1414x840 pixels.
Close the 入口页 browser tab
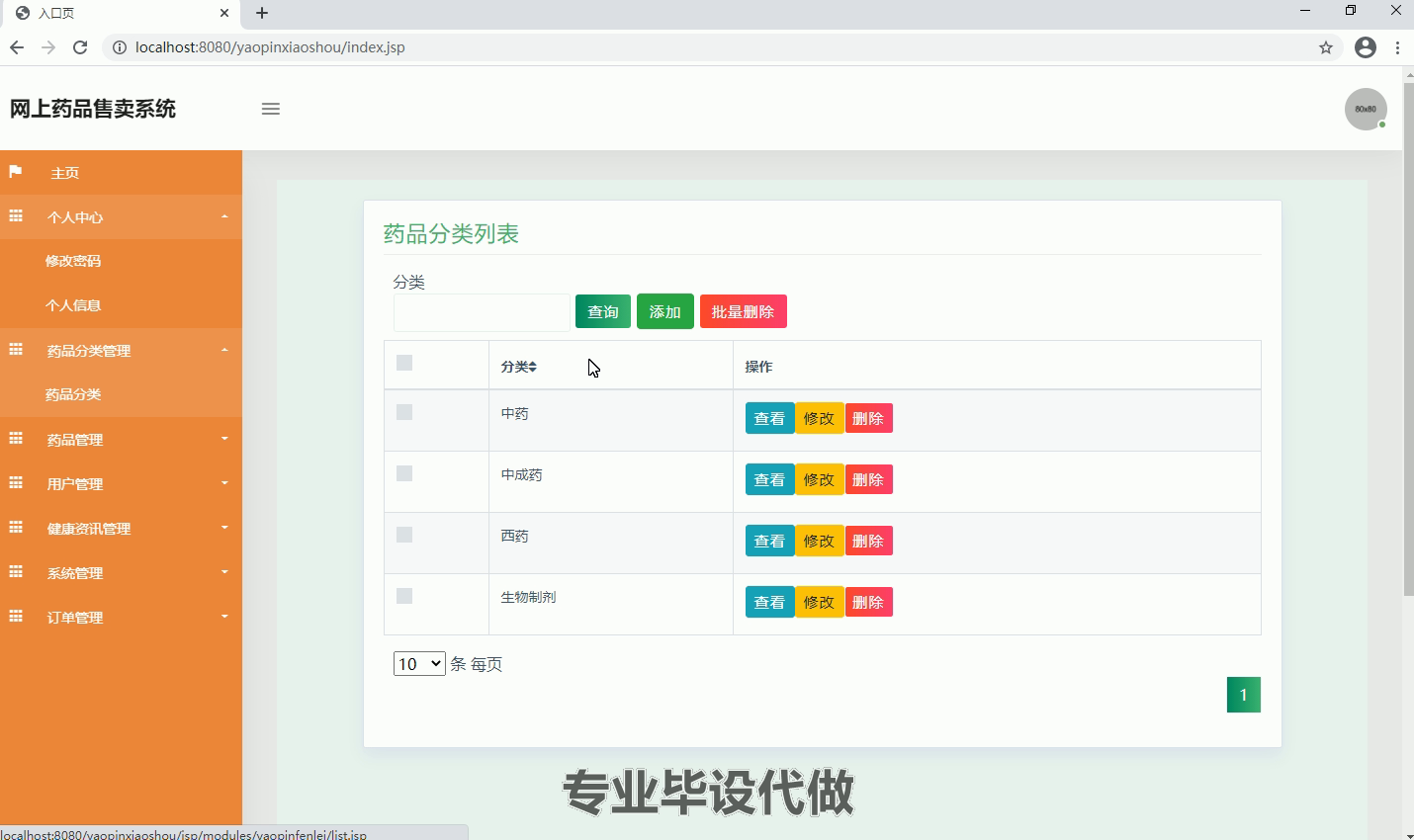pos(224,13)
